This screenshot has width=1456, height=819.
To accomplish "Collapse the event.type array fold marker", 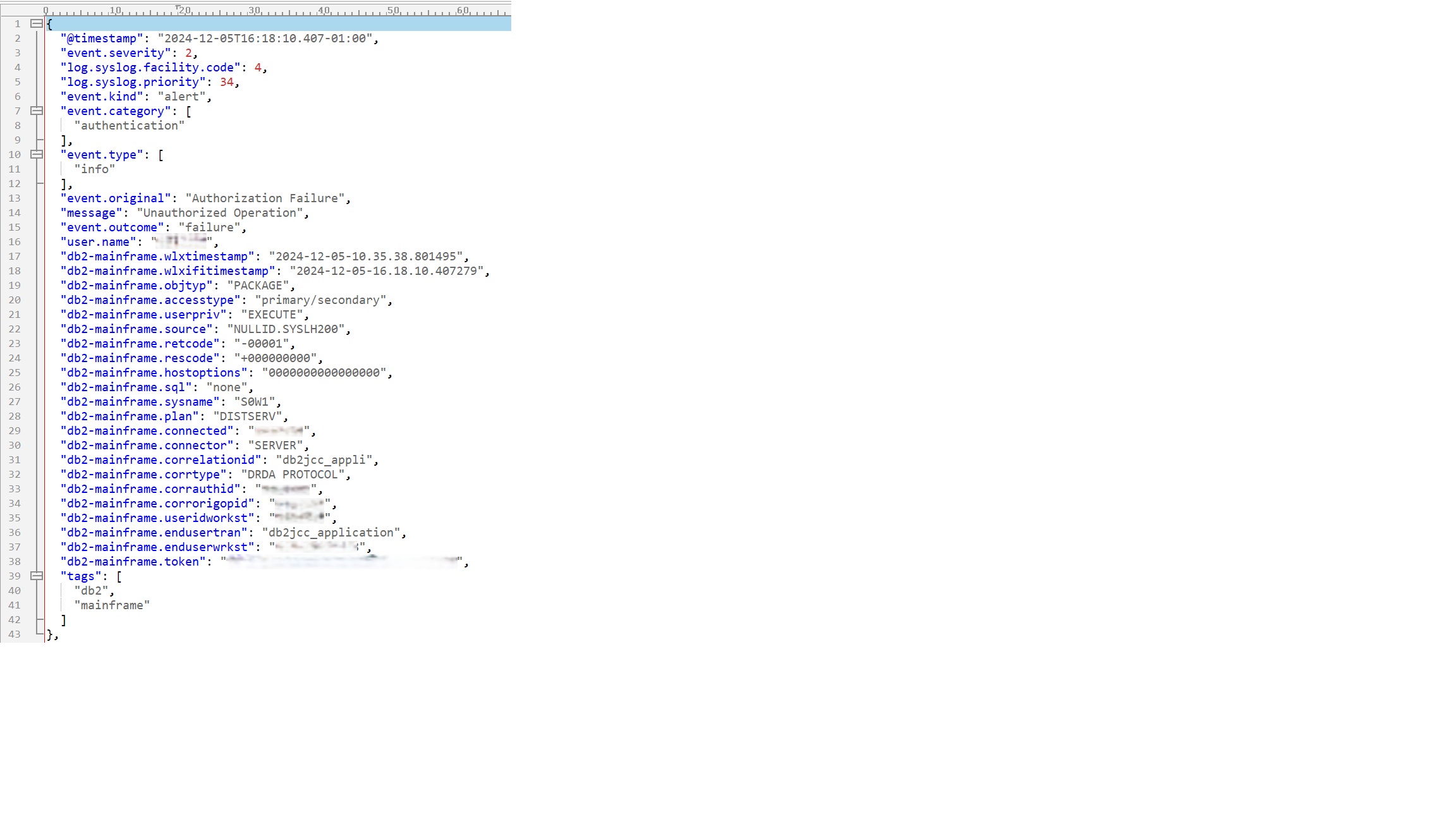I will (37, 154).
